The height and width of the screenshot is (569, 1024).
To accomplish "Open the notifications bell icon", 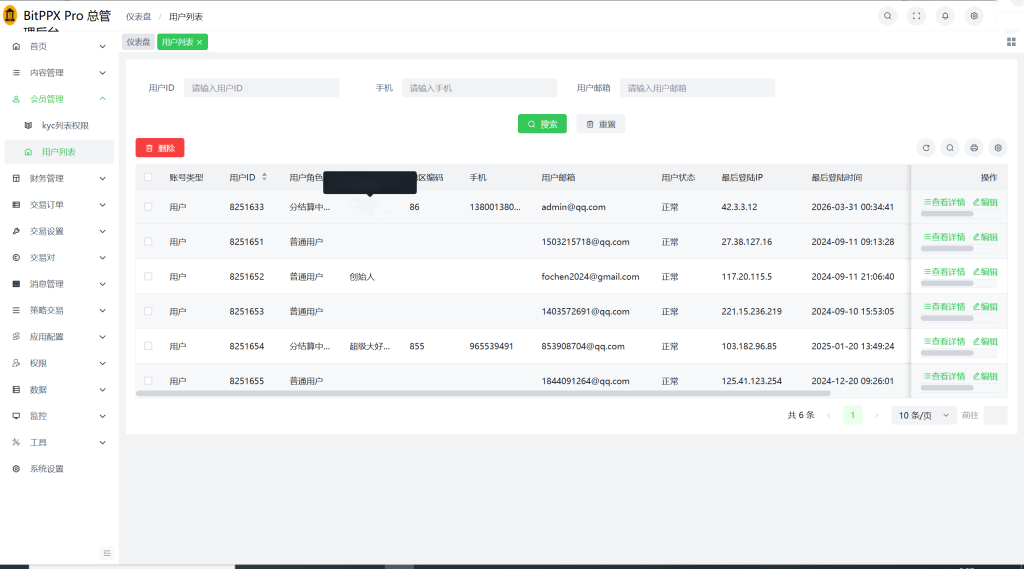I will click(x=945, y=16).
